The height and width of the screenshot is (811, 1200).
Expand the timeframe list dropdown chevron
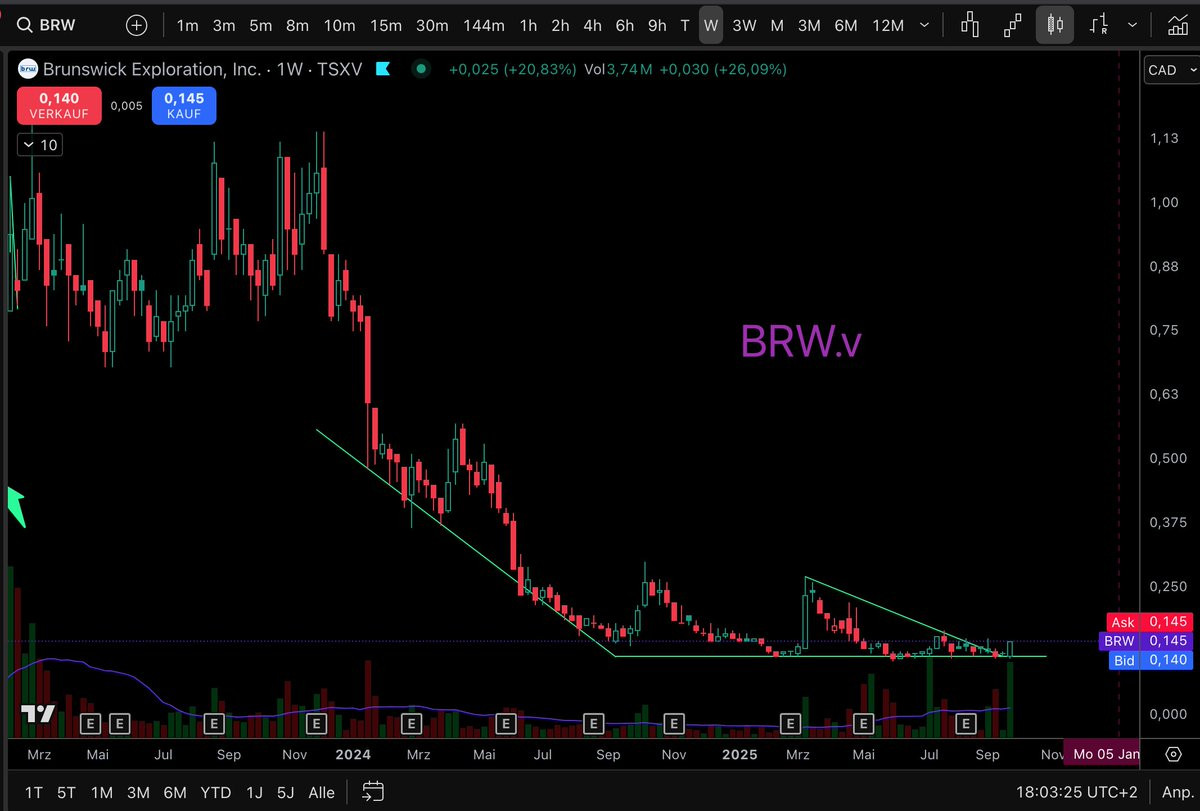point(925,25)
